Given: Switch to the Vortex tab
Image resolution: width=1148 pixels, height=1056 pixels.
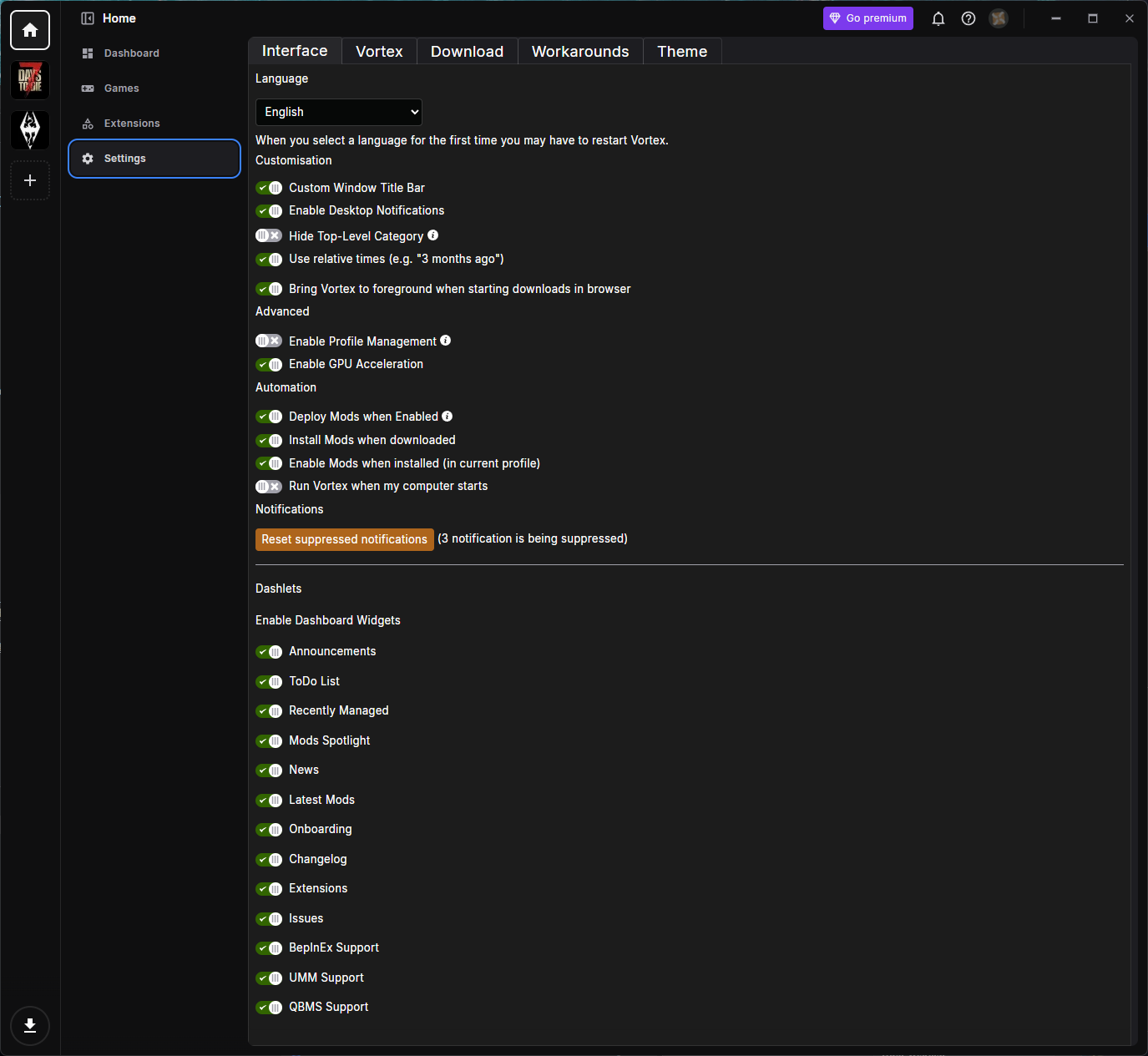Looking at the screenshot, I should tap(379, 51).
